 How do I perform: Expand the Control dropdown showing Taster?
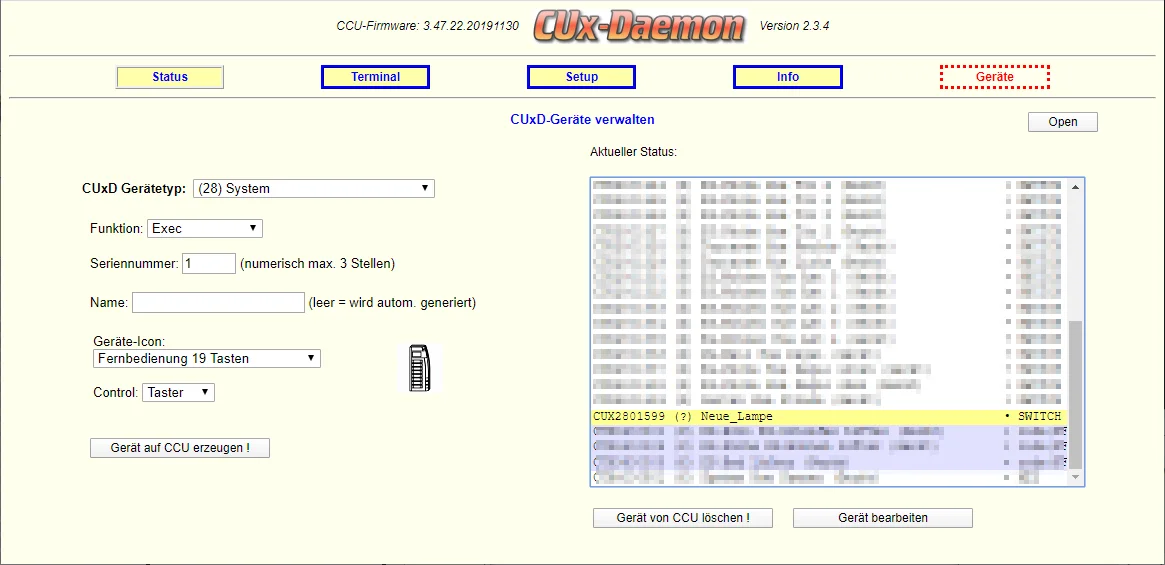(178, 392)
